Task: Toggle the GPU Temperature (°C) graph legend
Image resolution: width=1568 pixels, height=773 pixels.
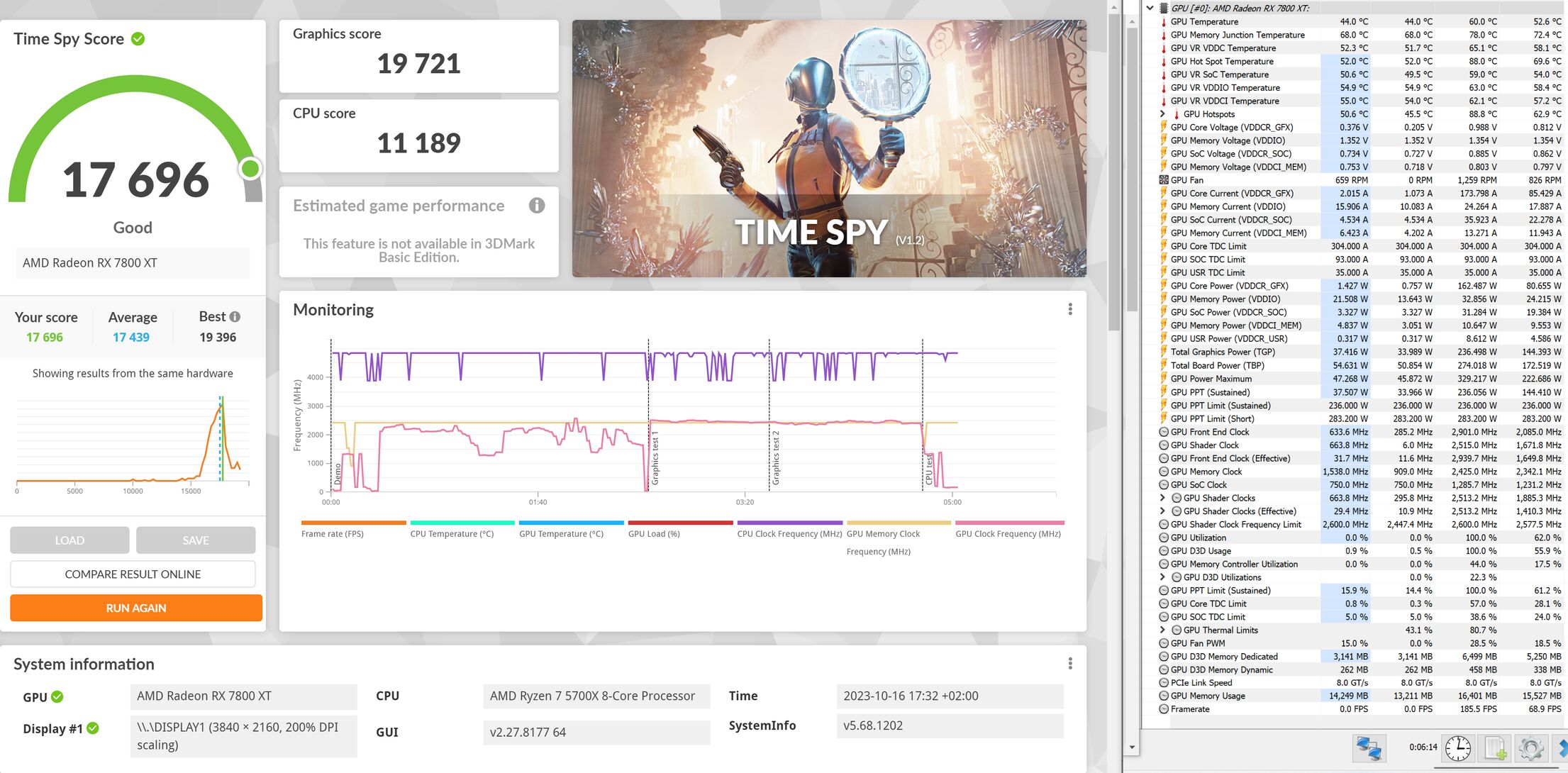Action: pyautogui.click(x=571, y=530)
